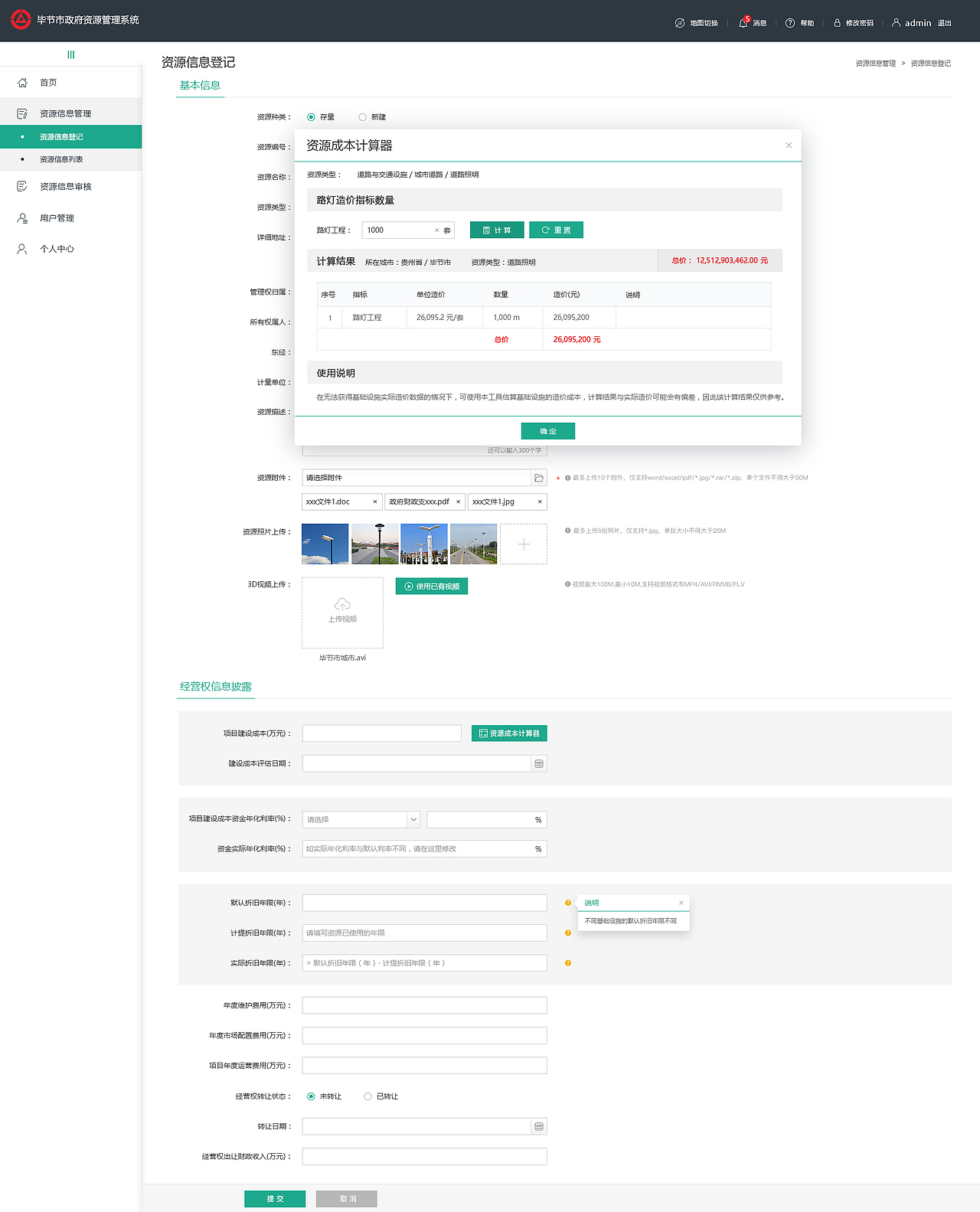Click the 路灯工程 table row cell
Image resolution: width=980 pixels, height=1212 pixels.
[x=367, y=318]
